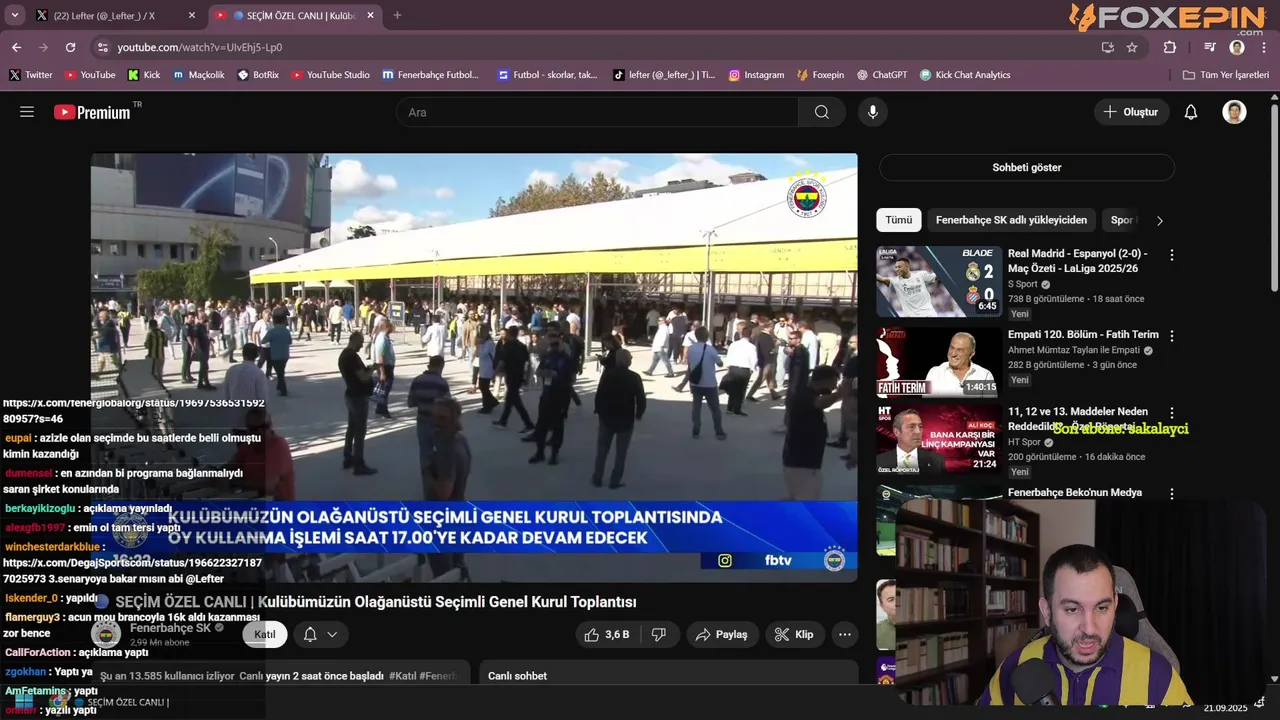Reload the current page
This screenshot has width=1280, height=720.
click(70, 47)
